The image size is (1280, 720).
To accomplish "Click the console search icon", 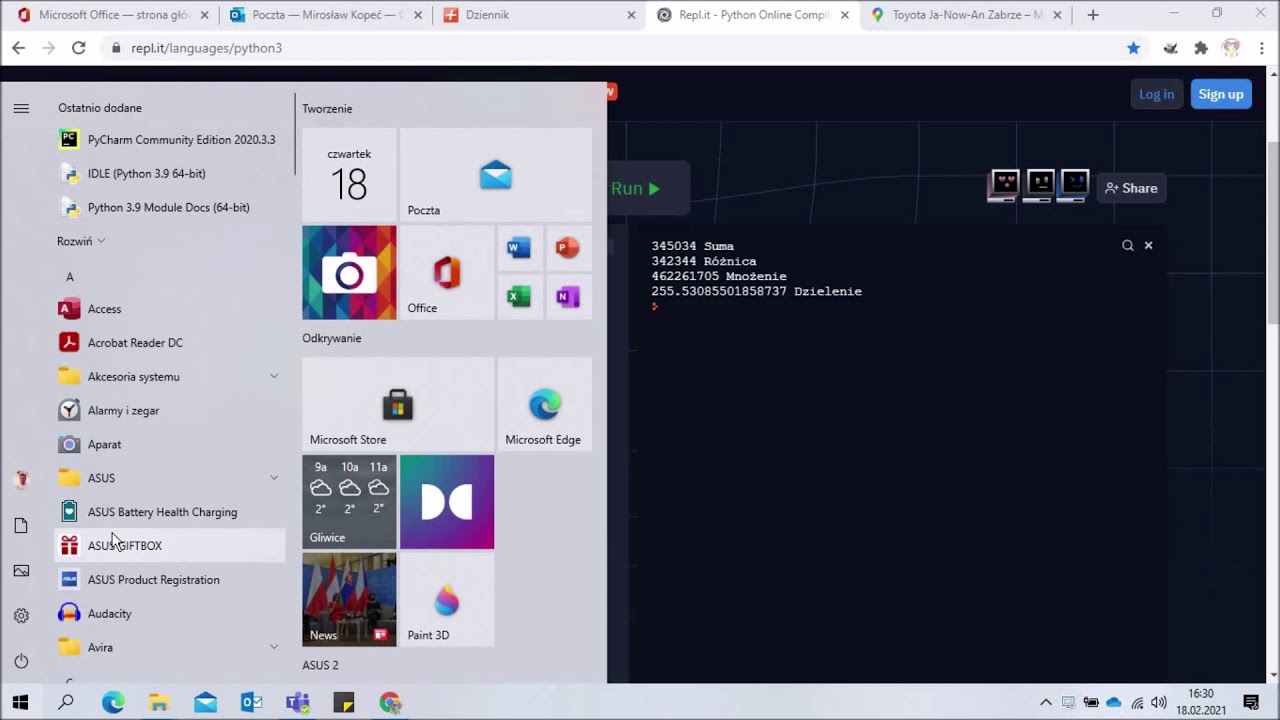I will click(1128, 245).
